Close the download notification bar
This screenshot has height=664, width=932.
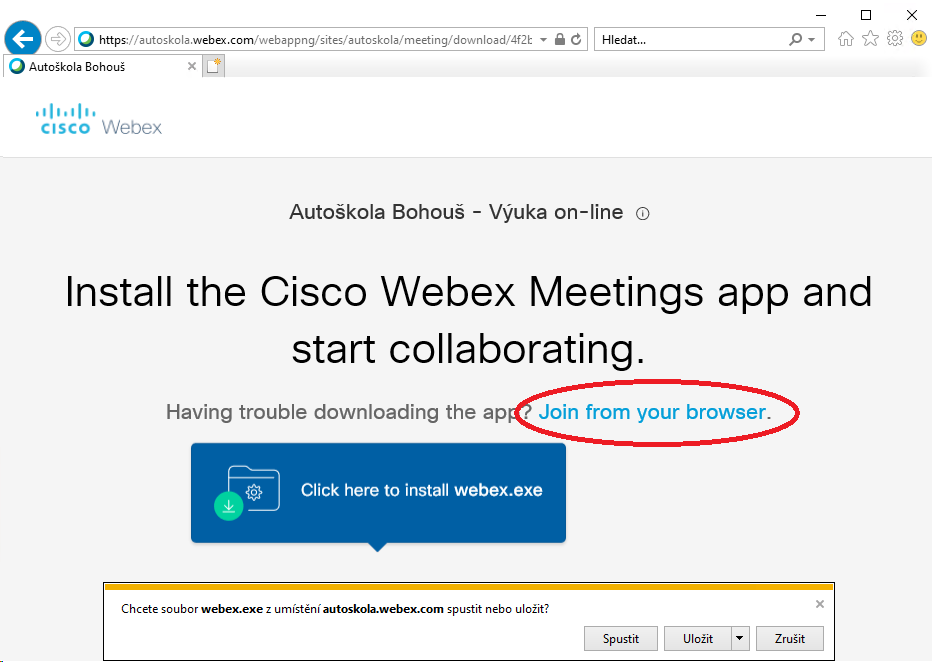point(820,605)
